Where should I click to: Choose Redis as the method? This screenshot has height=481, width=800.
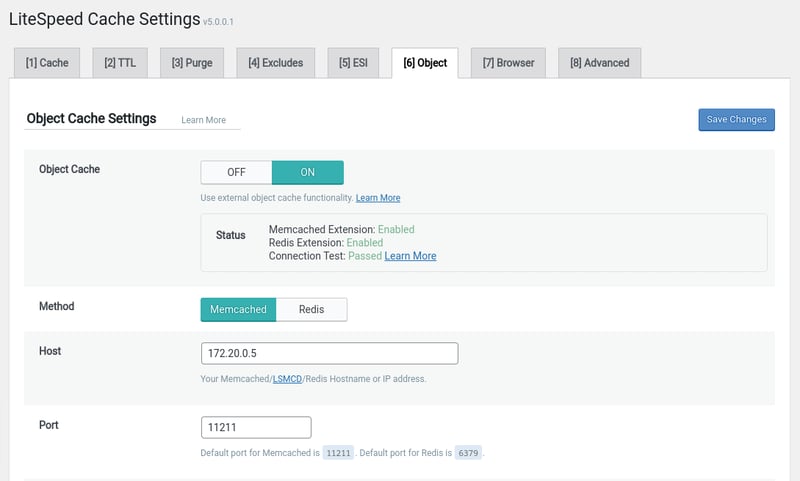(x=311, y=310)
